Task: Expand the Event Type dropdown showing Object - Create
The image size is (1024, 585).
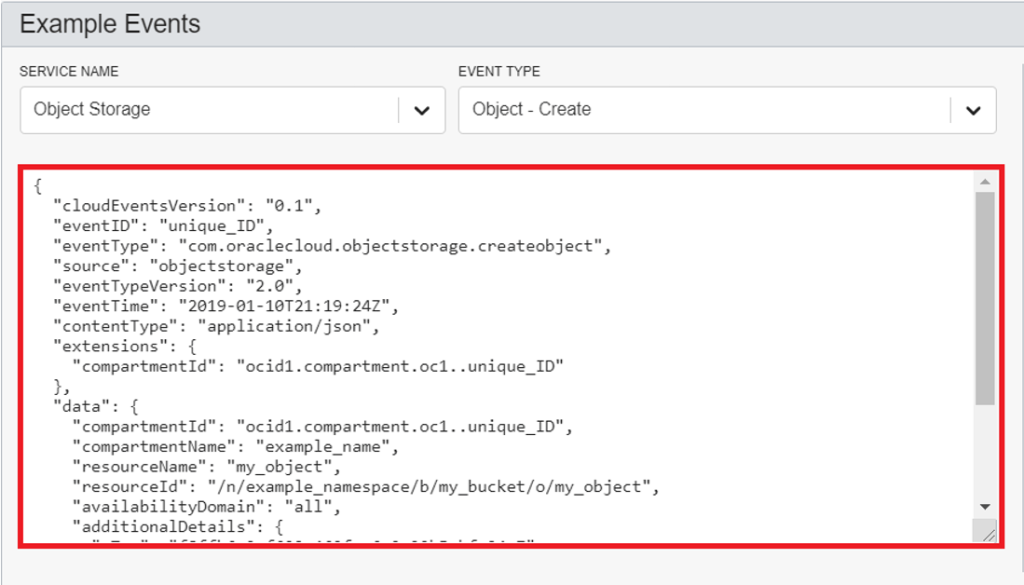Action: [x=705, y=110]
